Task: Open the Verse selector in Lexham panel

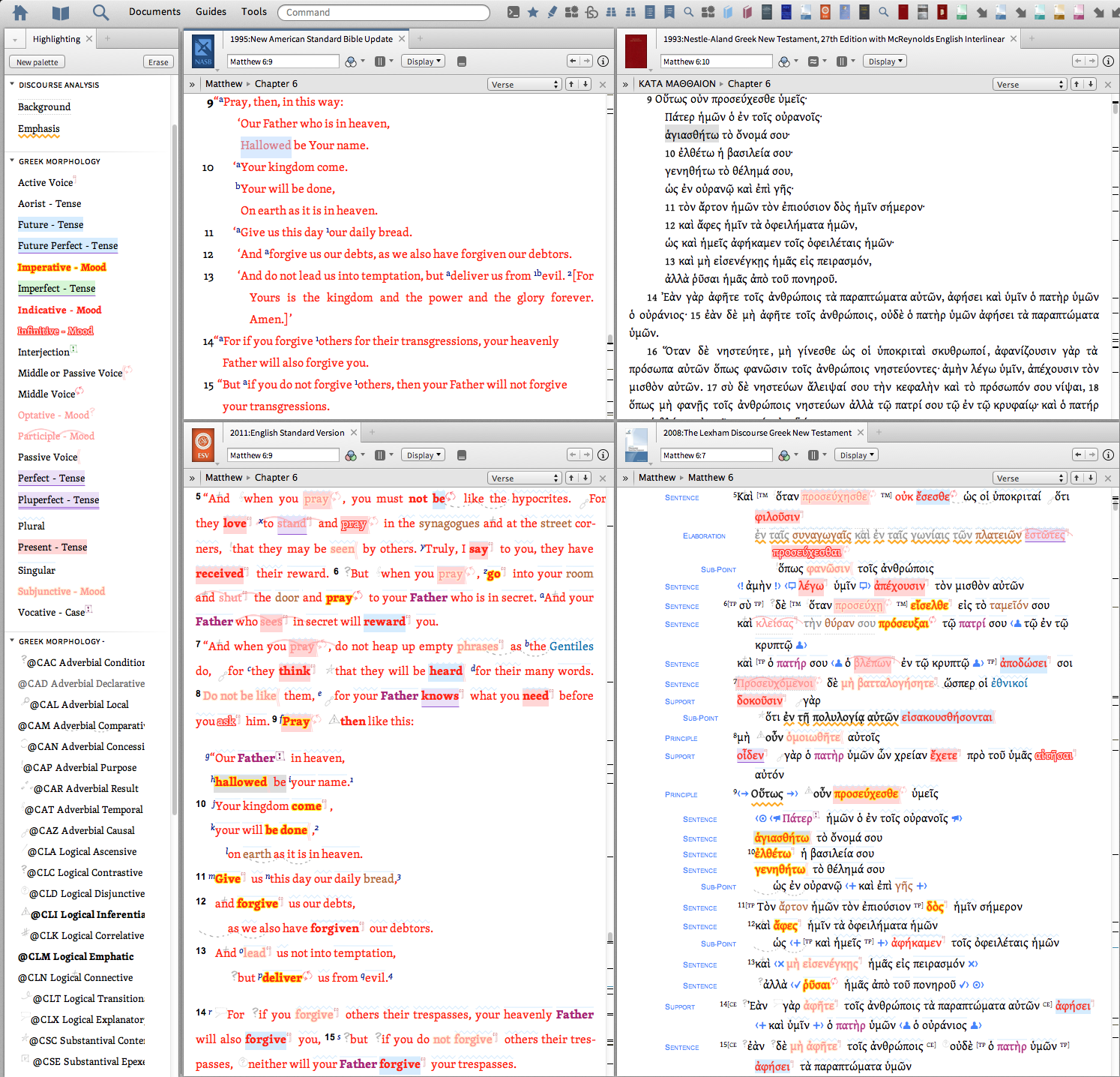Action: (1030, 478)
